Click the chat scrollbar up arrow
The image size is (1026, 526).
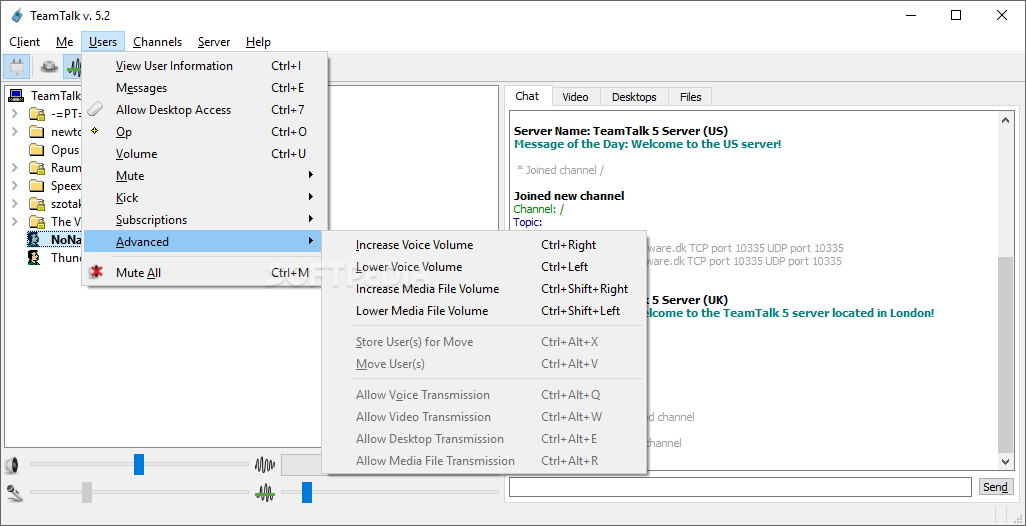coord(1006,119)
